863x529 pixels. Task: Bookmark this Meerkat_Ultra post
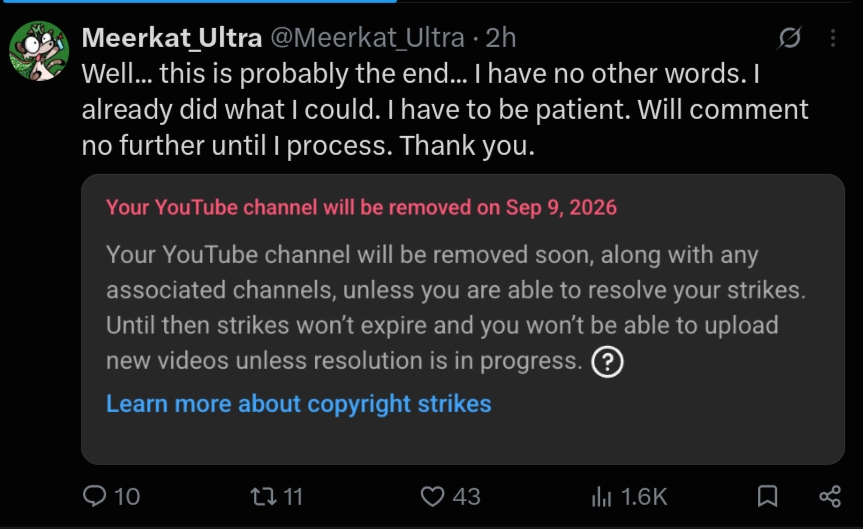click(x=767, y=496)
